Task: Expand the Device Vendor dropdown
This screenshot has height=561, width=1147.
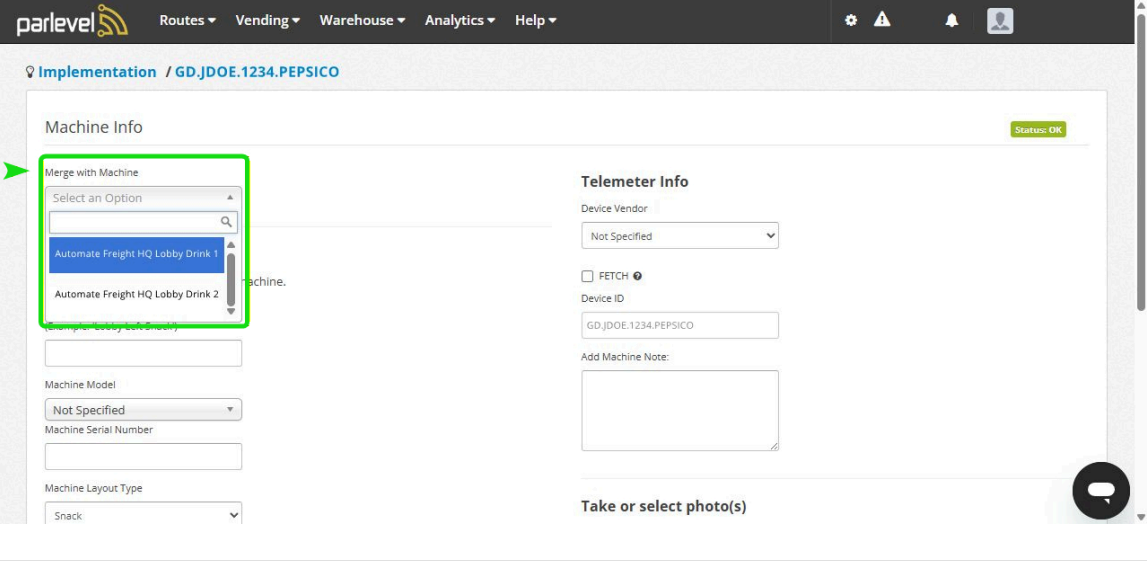Action: coord(679,236)
